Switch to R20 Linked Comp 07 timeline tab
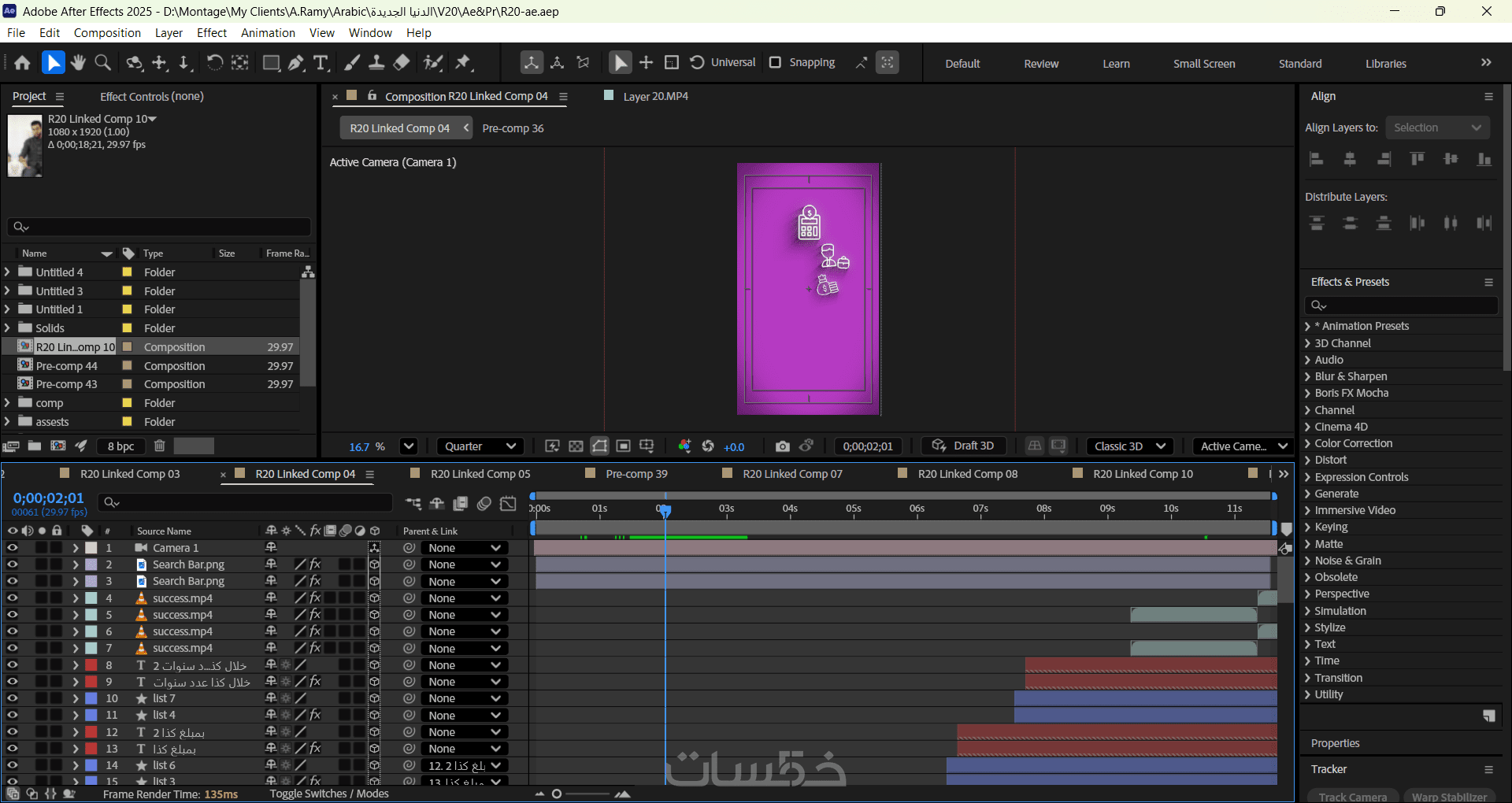The image size is (1512, 803). click(x=792, y=474)
